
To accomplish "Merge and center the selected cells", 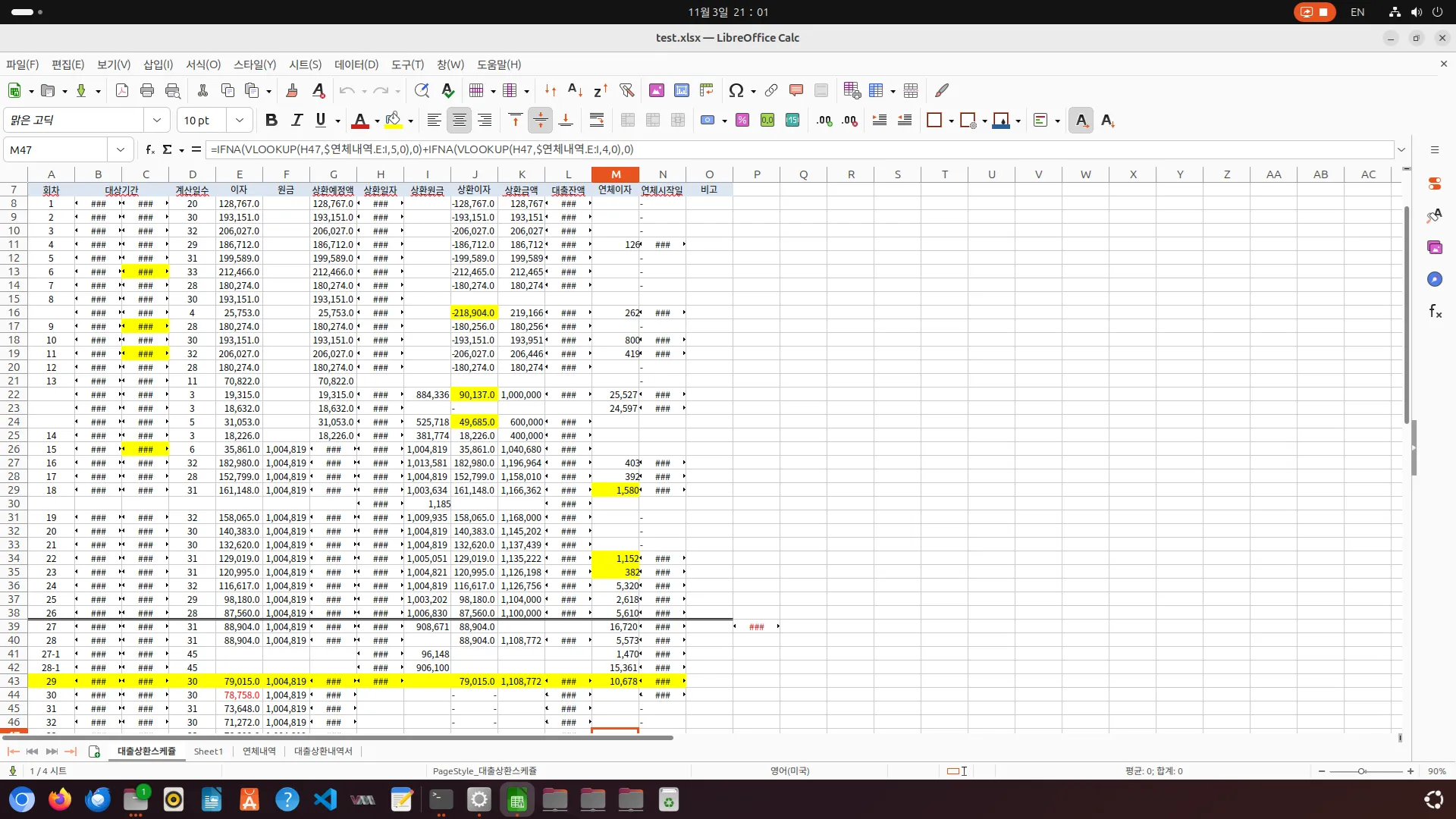I will coord(627,120).
